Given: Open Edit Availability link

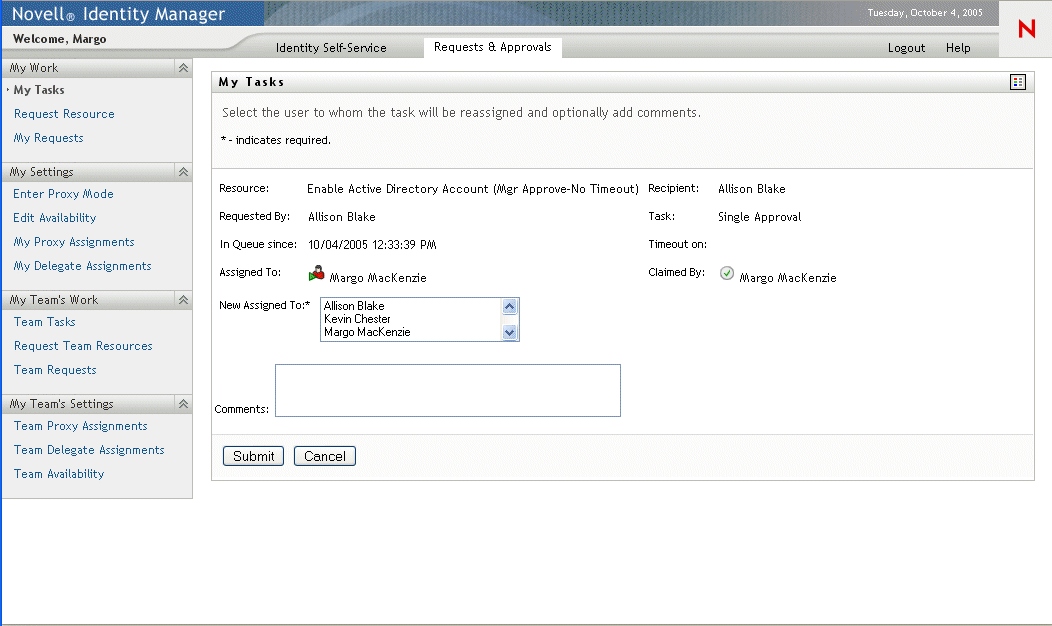Looking at the screenshot, I should pos(54,218).
